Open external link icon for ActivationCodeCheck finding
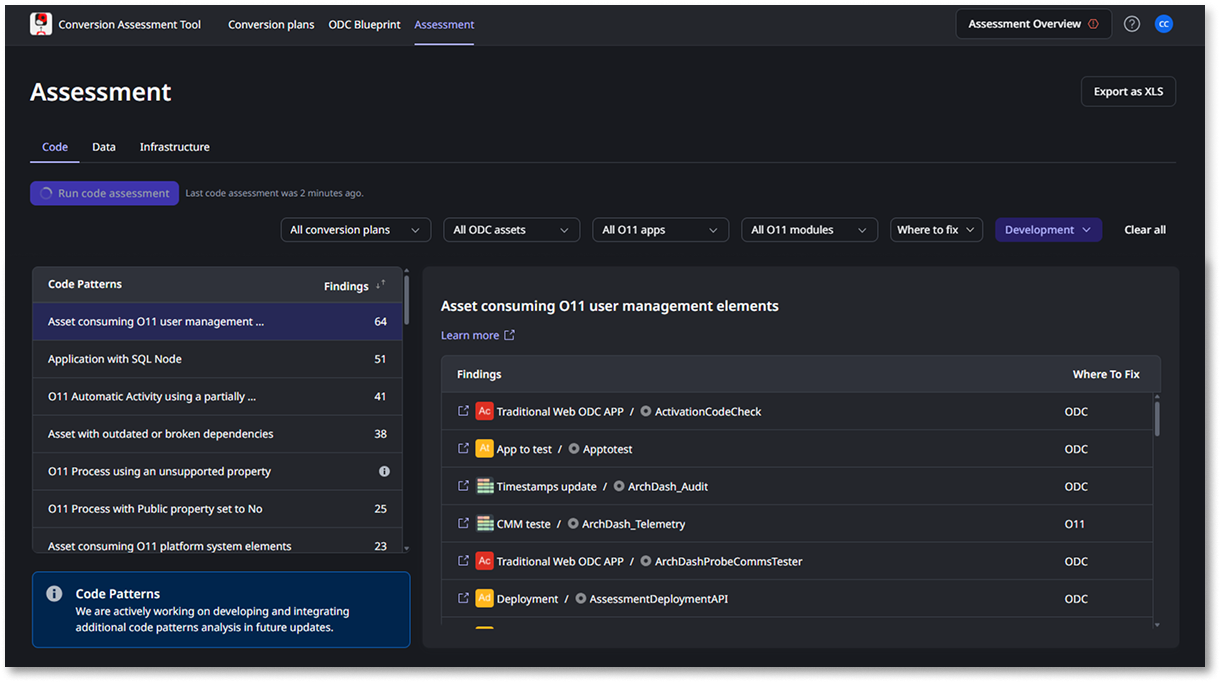This screenshot has height=682, width=1220. click(x=463, y=411)
